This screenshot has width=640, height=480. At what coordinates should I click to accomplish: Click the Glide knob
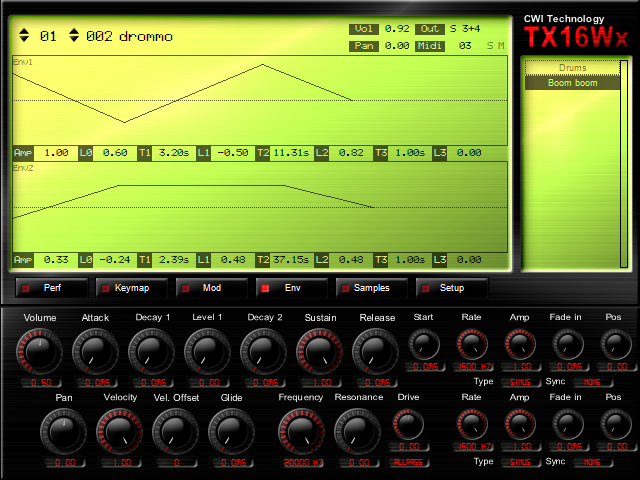[231, 432]
